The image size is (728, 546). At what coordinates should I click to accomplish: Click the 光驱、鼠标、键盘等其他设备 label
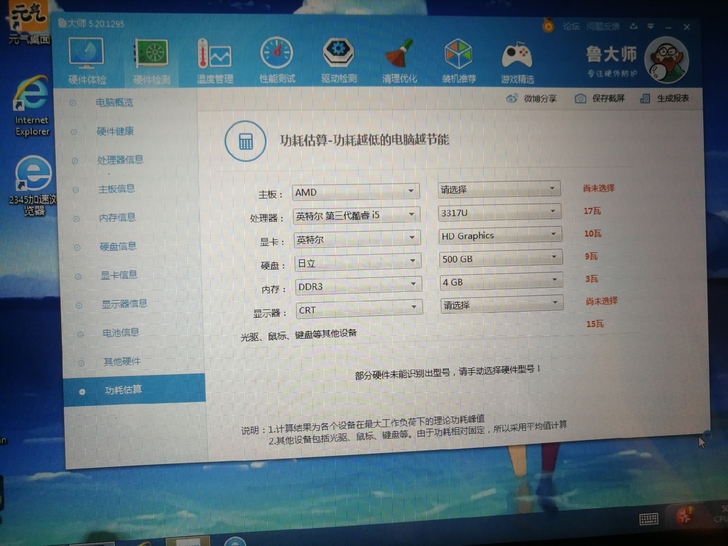pyautogui.click(x=299, y=335)
